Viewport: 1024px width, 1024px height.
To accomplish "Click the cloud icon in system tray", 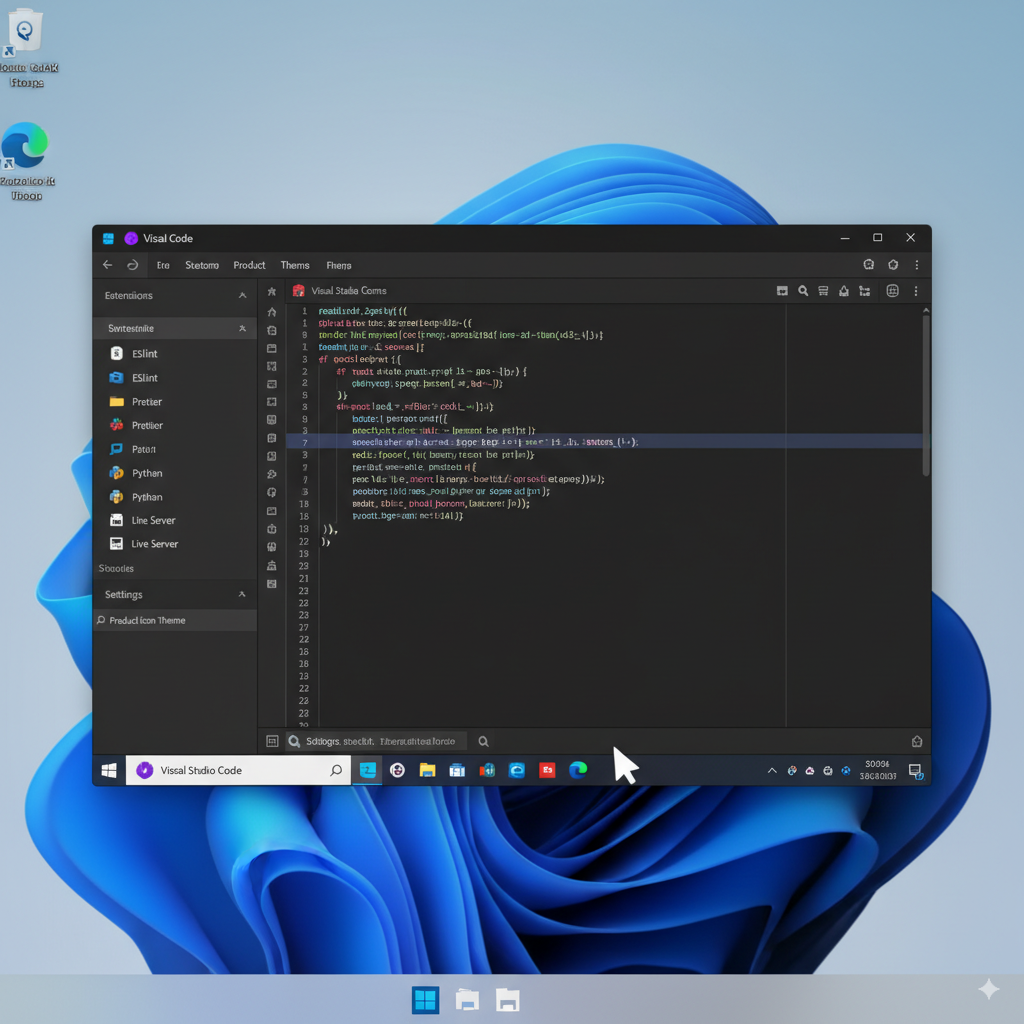I will click(810, 771).
